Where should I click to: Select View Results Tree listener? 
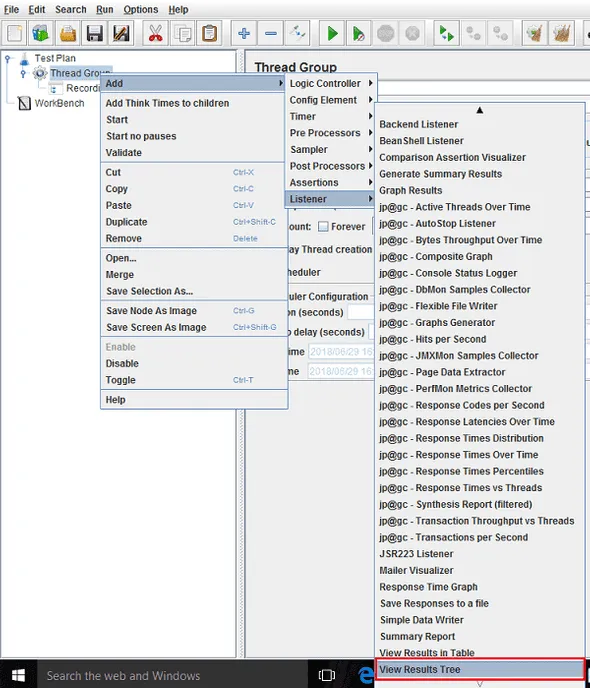click(x=480, y=669)
